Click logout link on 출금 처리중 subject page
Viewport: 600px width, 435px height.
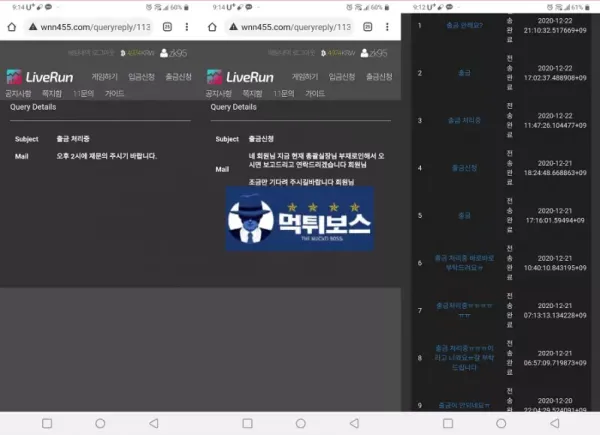(105, 53)
